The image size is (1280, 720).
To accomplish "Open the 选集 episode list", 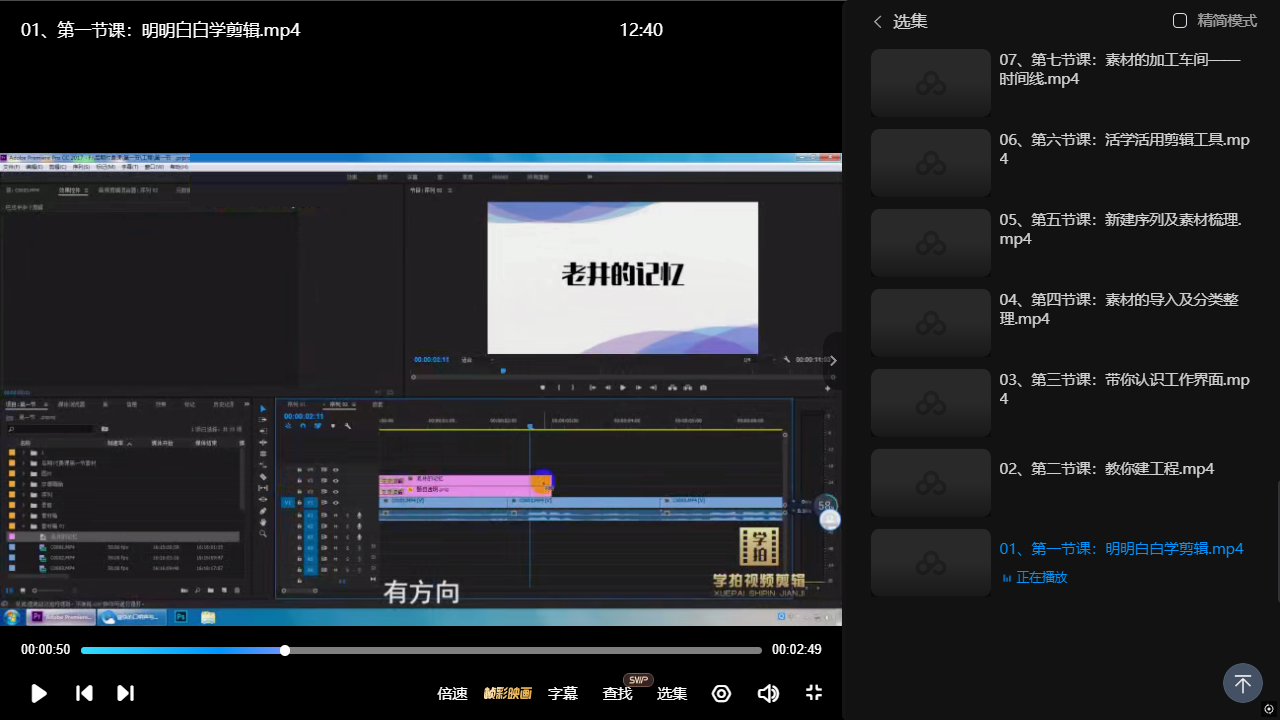I will [x=671, y=693].
